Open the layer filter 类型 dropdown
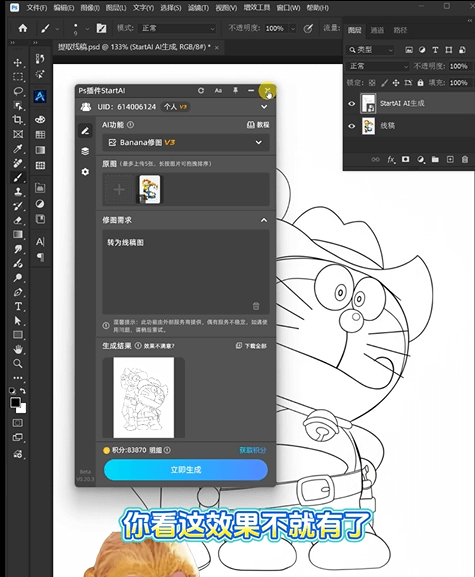This screenshot has width=475, height=577. 370,50
